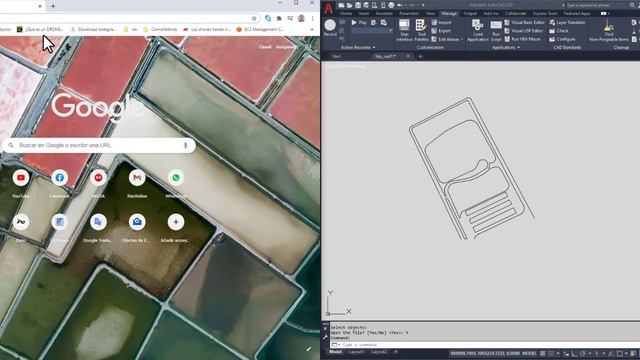Image resolution: width=640 pixels, height=360 pixels.
Task: Switch to the Output ribbon tab
Action: (470, 13)
